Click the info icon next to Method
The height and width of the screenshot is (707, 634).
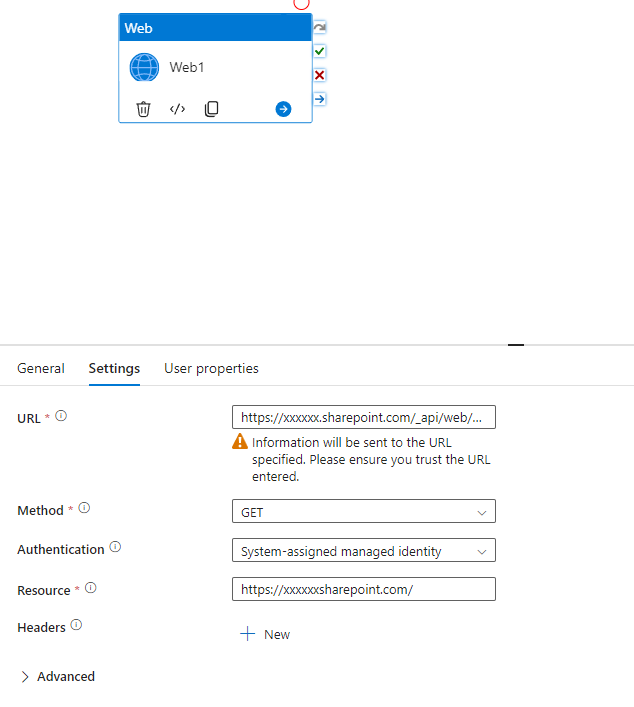pyautogui.click(x=84, y=508)
